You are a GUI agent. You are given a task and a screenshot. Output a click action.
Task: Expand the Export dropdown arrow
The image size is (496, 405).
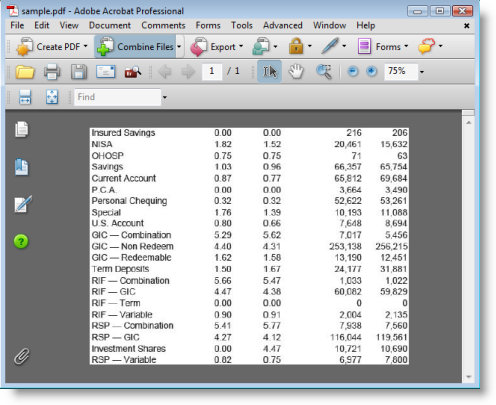point(241,46)
